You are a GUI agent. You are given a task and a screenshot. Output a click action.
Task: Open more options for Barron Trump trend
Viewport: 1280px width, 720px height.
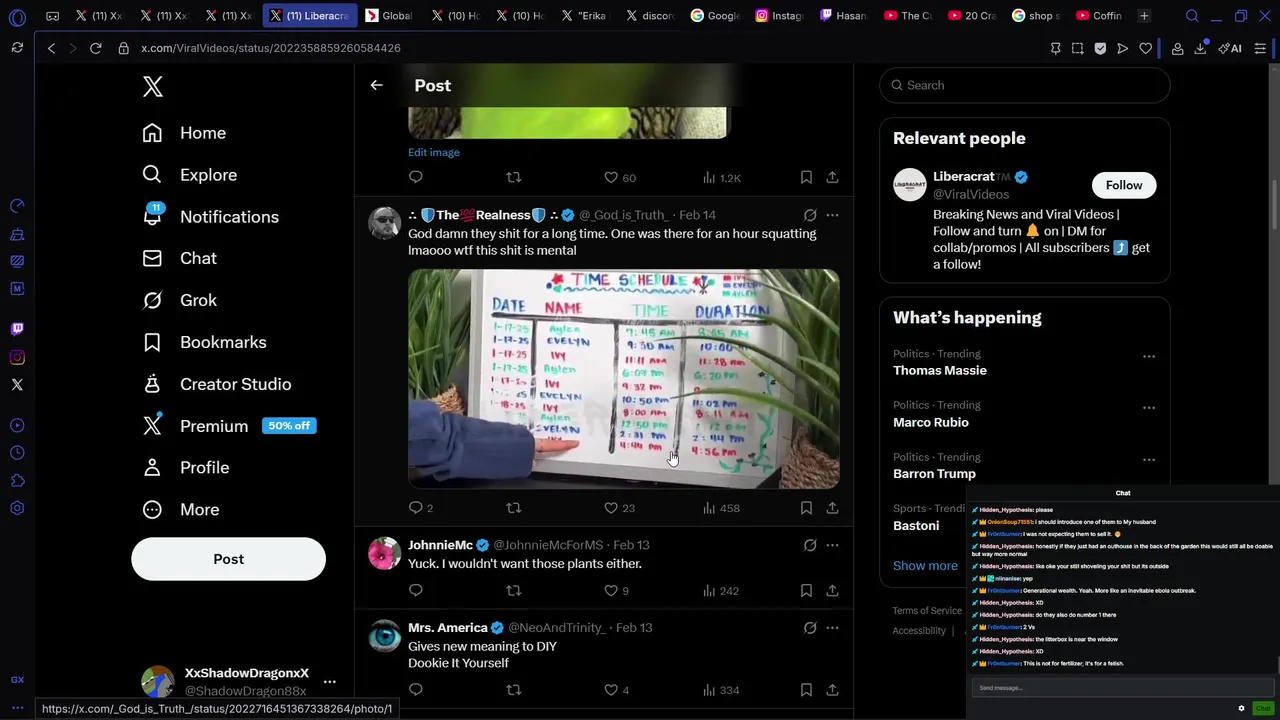(x=1149, y=460)
